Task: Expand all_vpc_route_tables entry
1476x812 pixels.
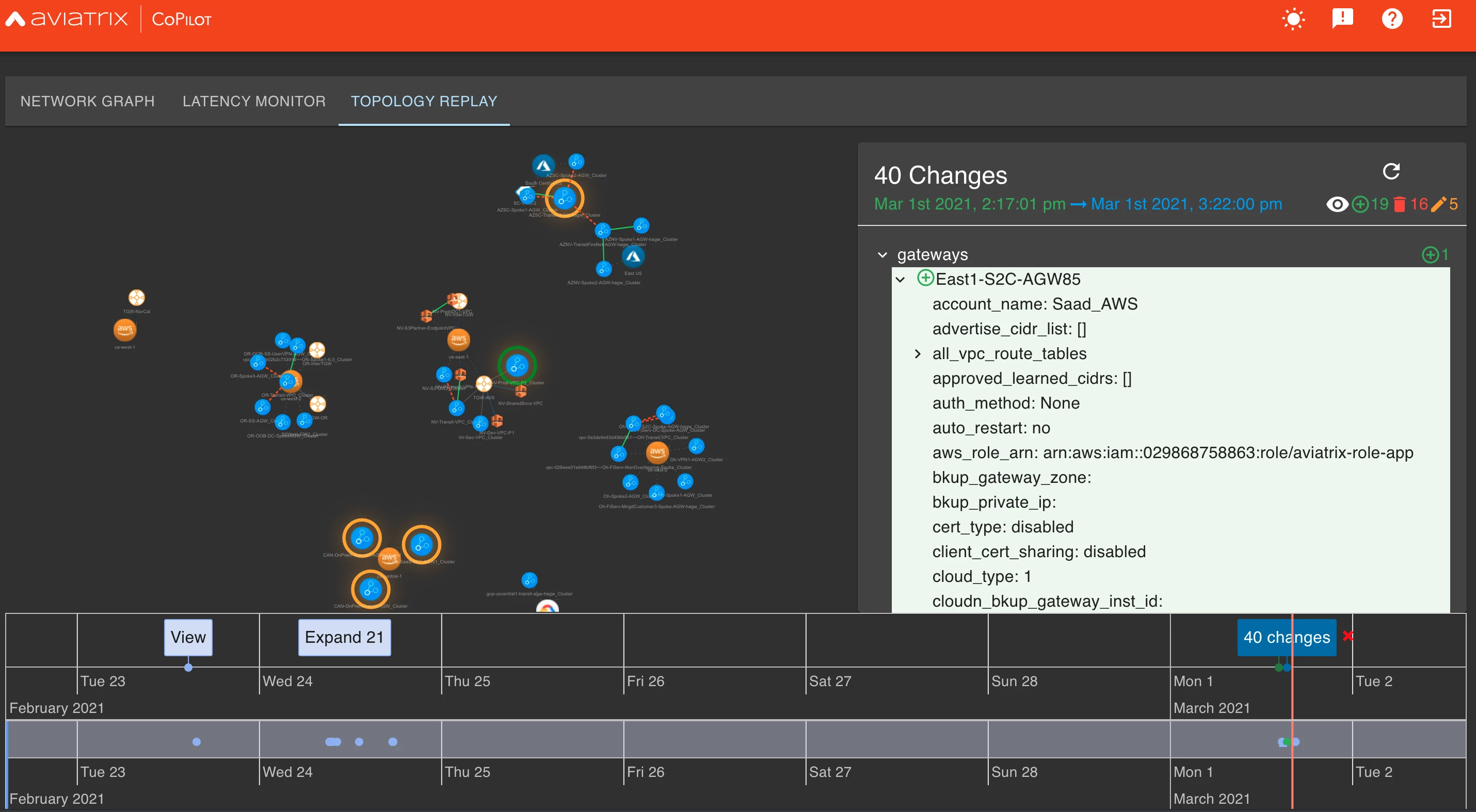Action: [918, 354]
